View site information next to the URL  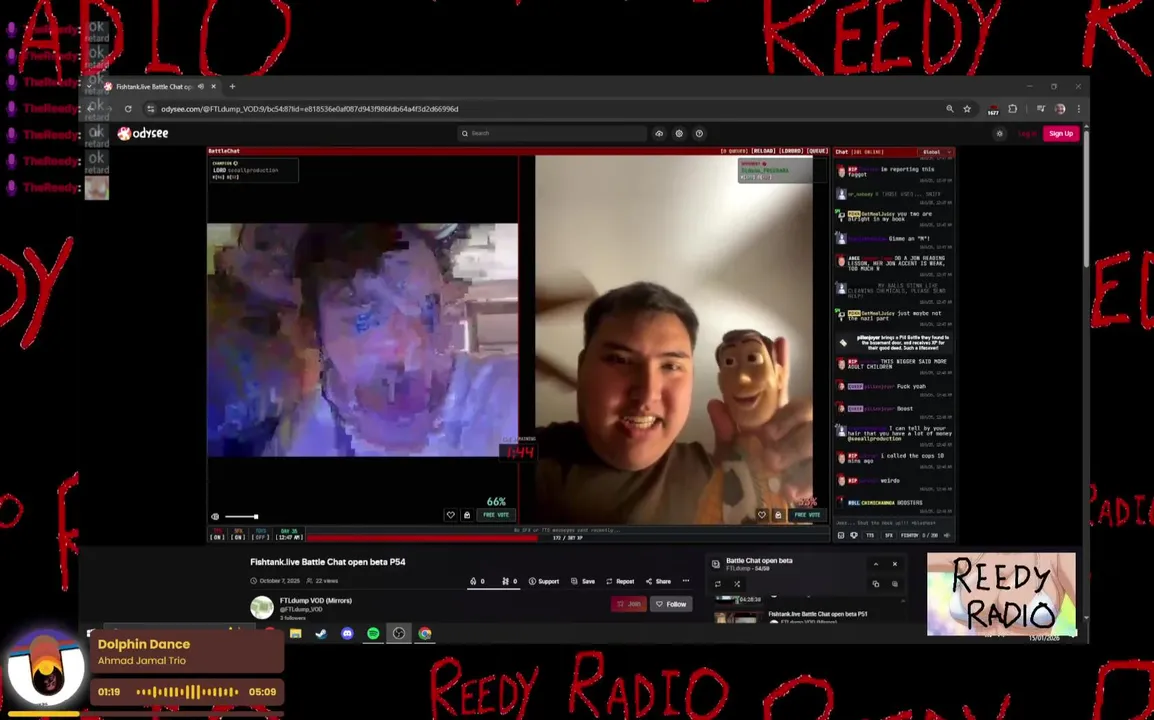click(x=151, y=109)
